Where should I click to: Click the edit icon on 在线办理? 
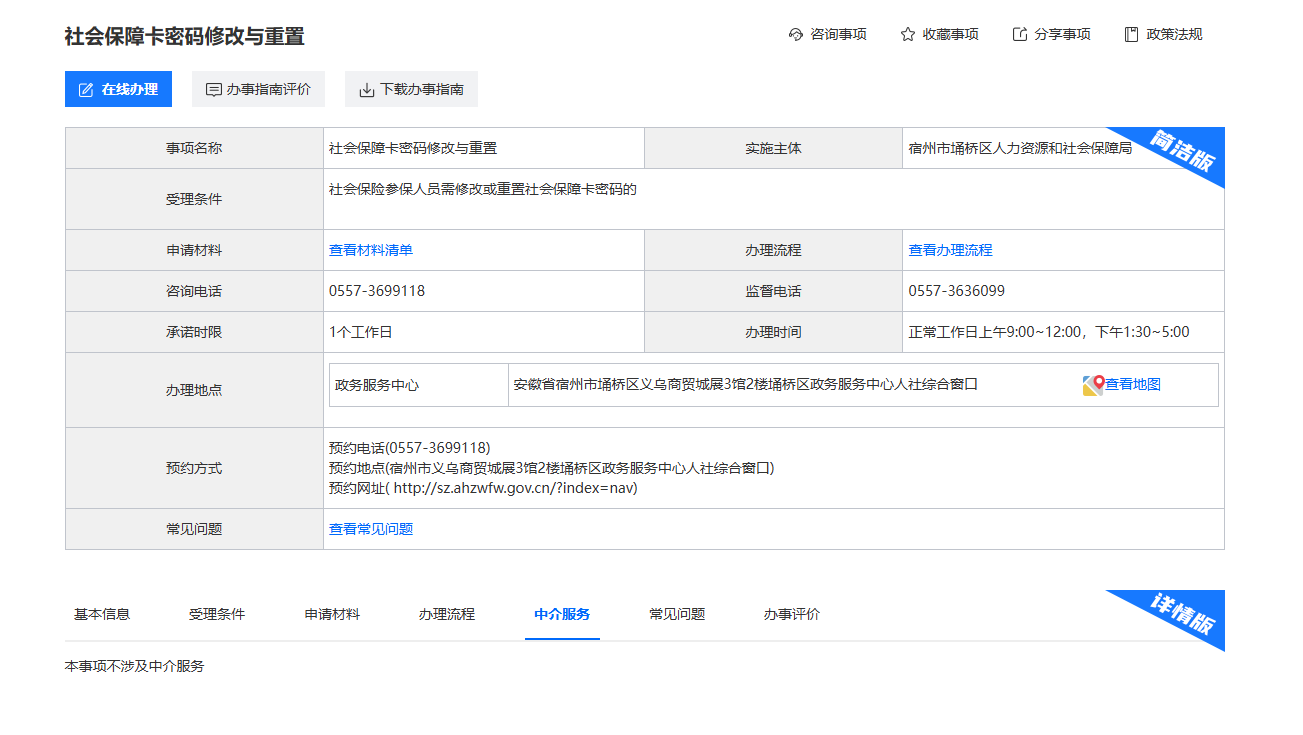[86, 90]
